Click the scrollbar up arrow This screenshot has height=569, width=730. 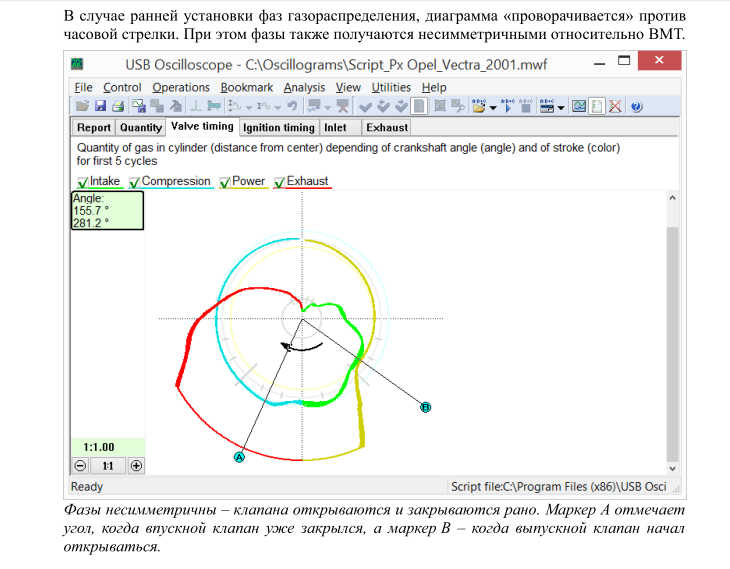point(672,197)
